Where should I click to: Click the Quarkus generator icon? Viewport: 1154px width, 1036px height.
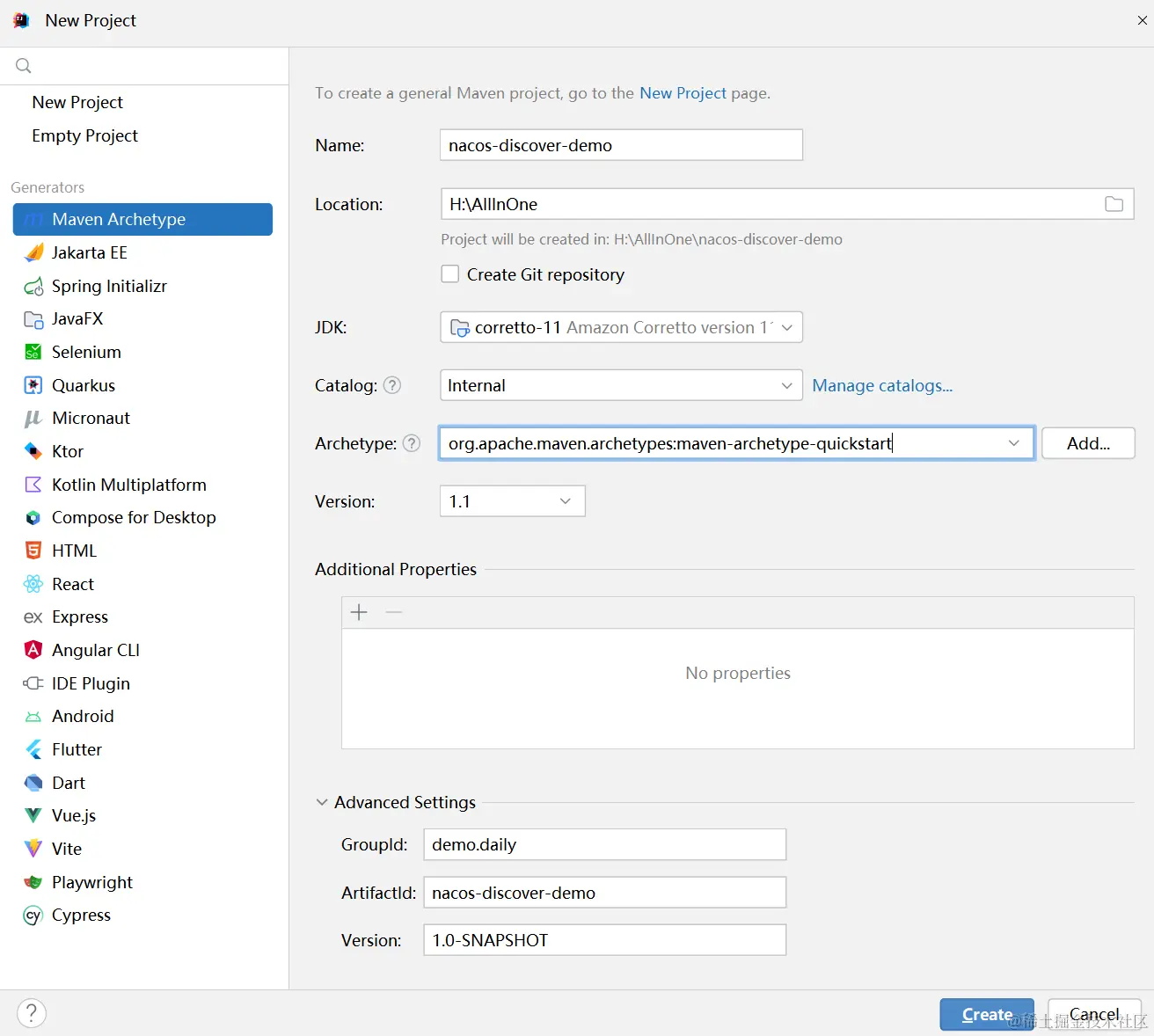pyautogui.click(x=33, y=385)
